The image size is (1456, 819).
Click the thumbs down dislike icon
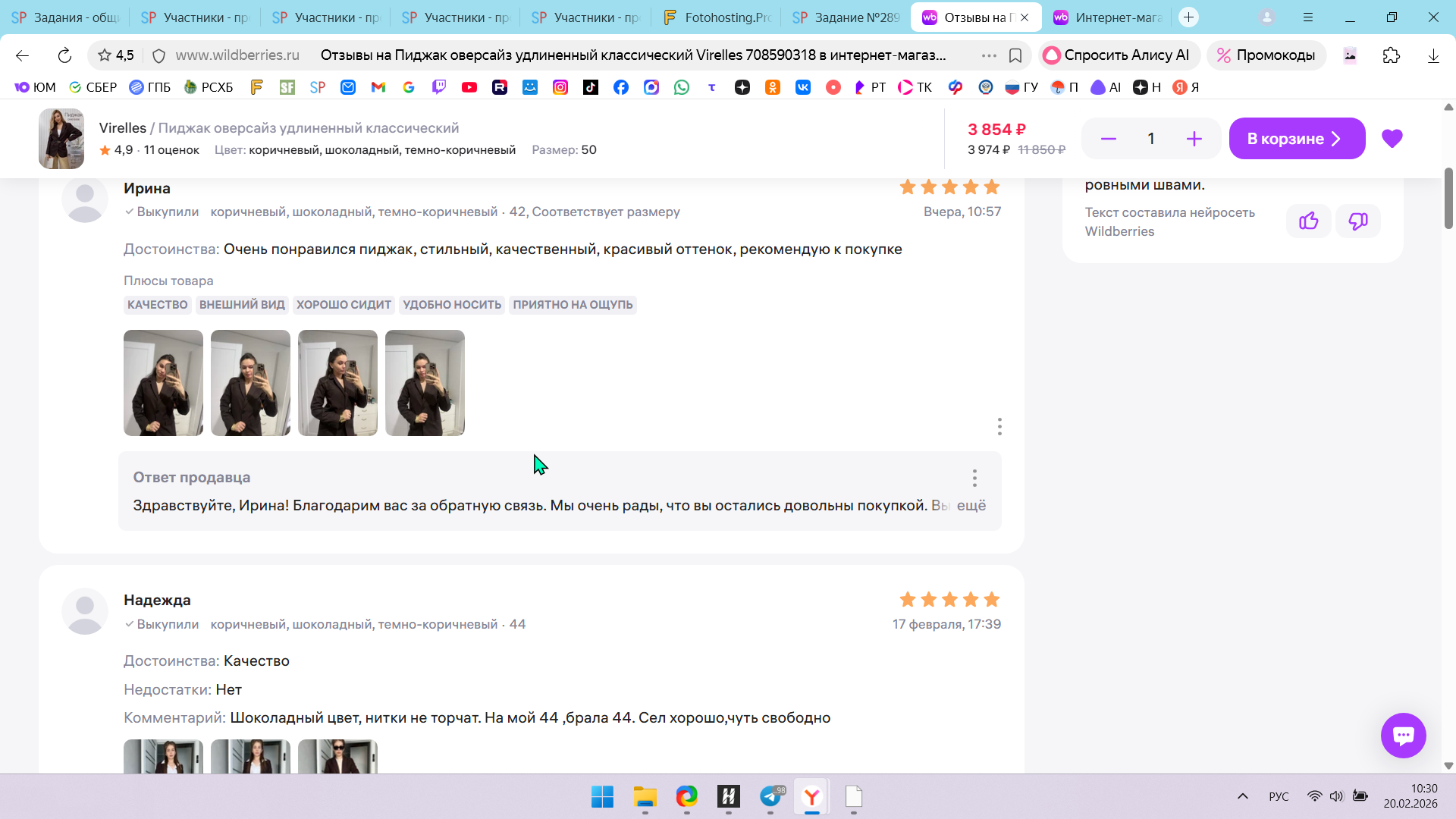click(x=1357, y=221)
